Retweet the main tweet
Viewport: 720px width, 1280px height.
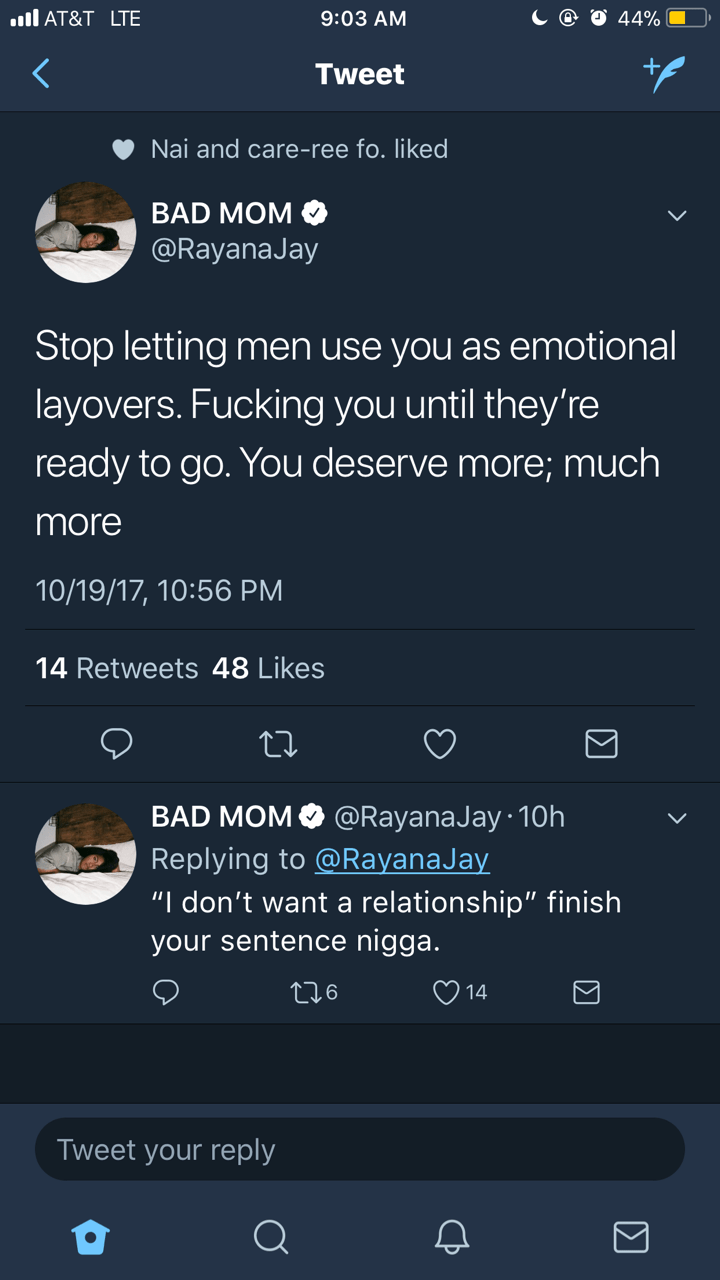click(278, 743)
